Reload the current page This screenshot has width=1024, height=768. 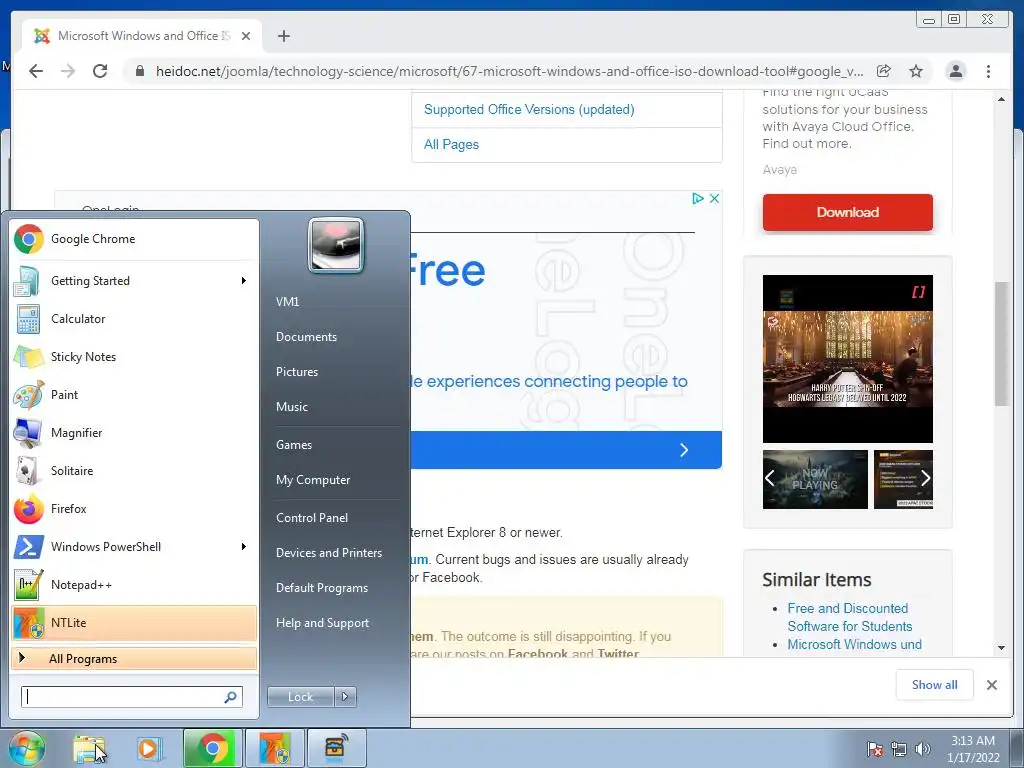[100, 71]
